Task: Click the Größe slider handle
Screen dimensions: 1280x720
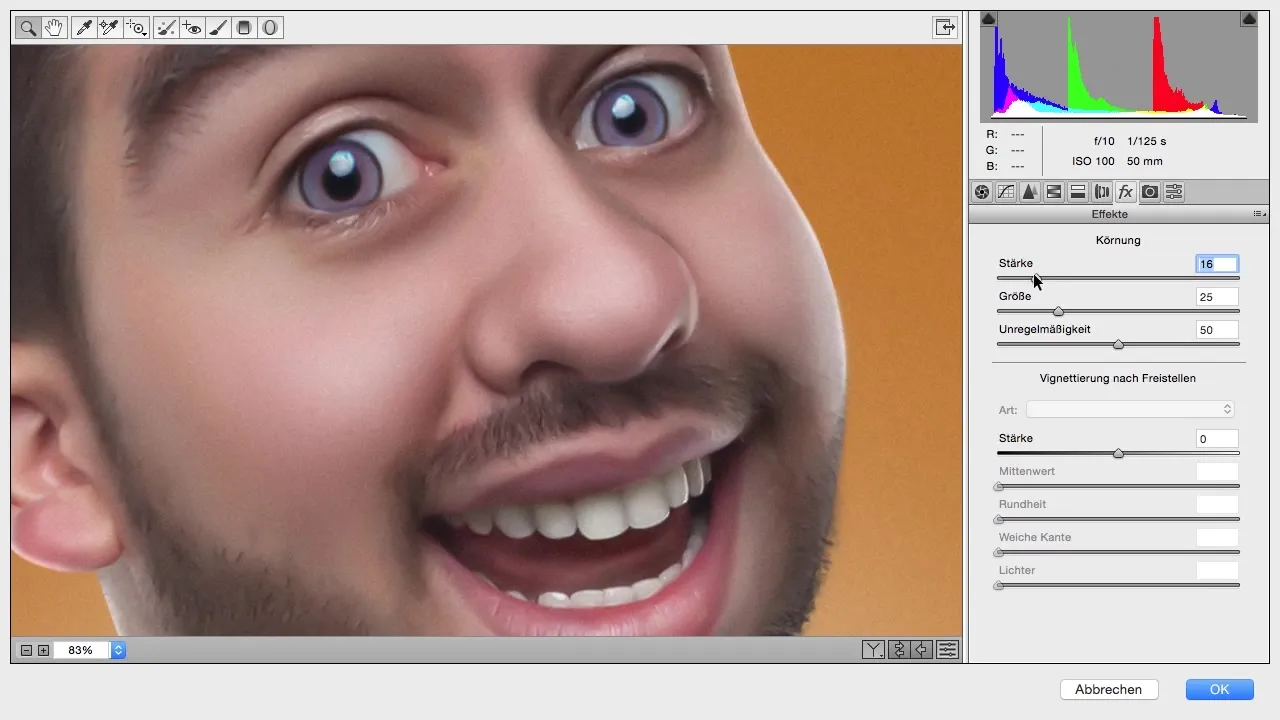Action: (1058, 311)
